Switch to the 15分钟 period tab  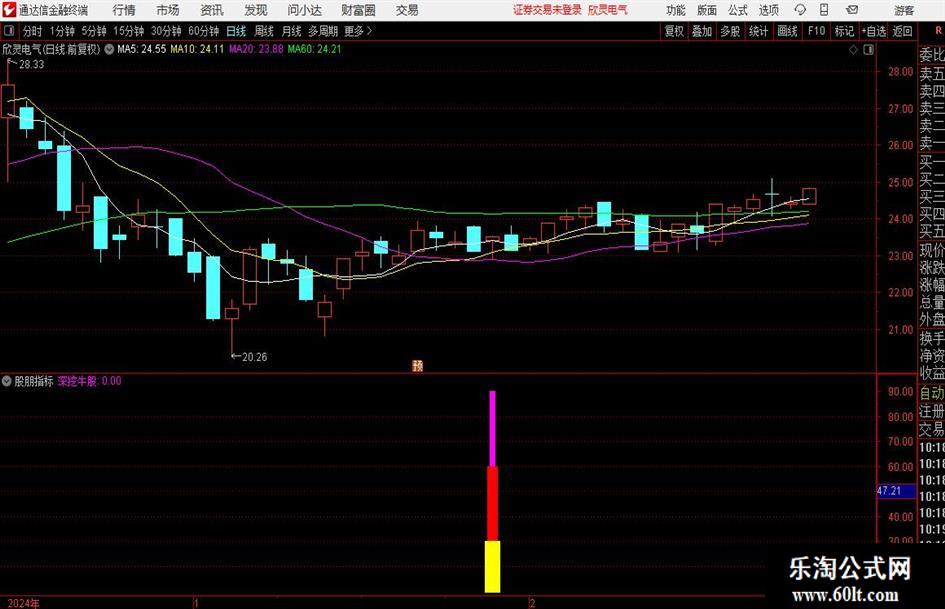point(128,31)
